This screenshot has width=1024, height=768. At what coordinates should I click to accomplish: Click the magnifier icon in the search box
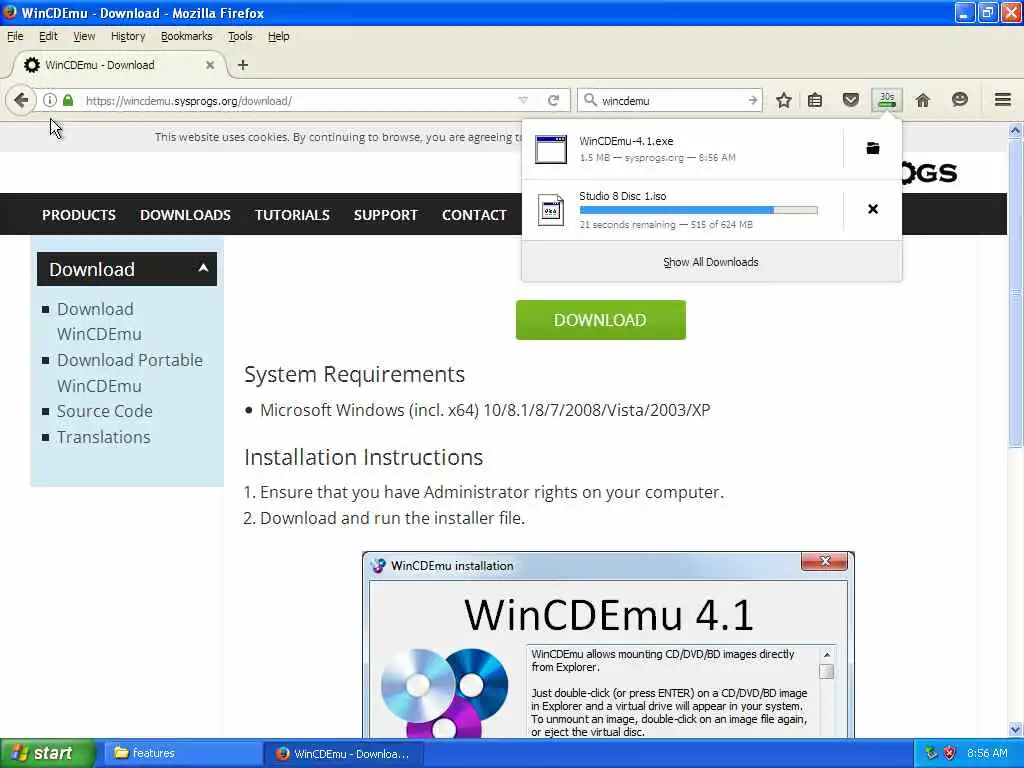coord(590,100)
